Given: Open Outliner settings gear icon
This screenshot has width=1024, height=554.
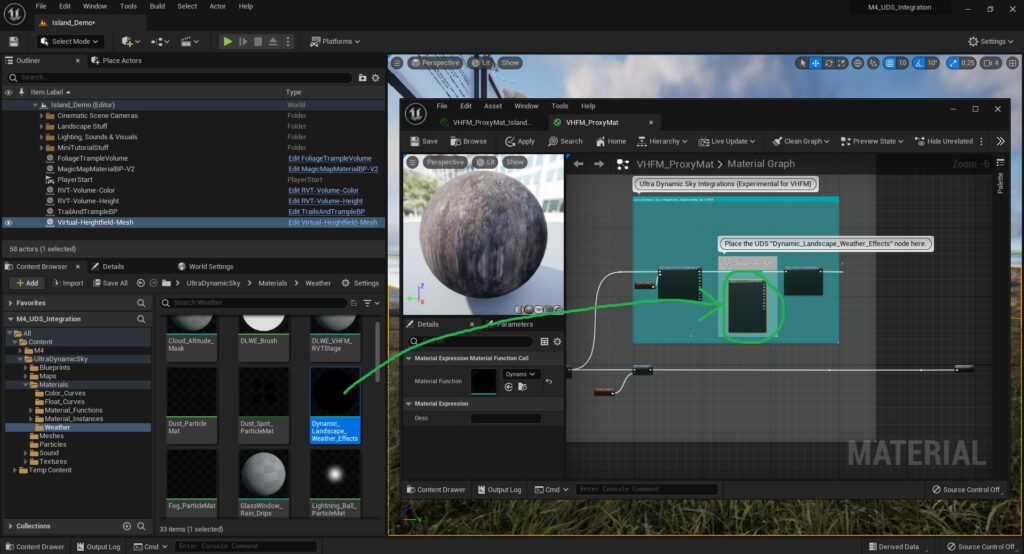Looking at the screenshot, I should (x=376, y=78).
